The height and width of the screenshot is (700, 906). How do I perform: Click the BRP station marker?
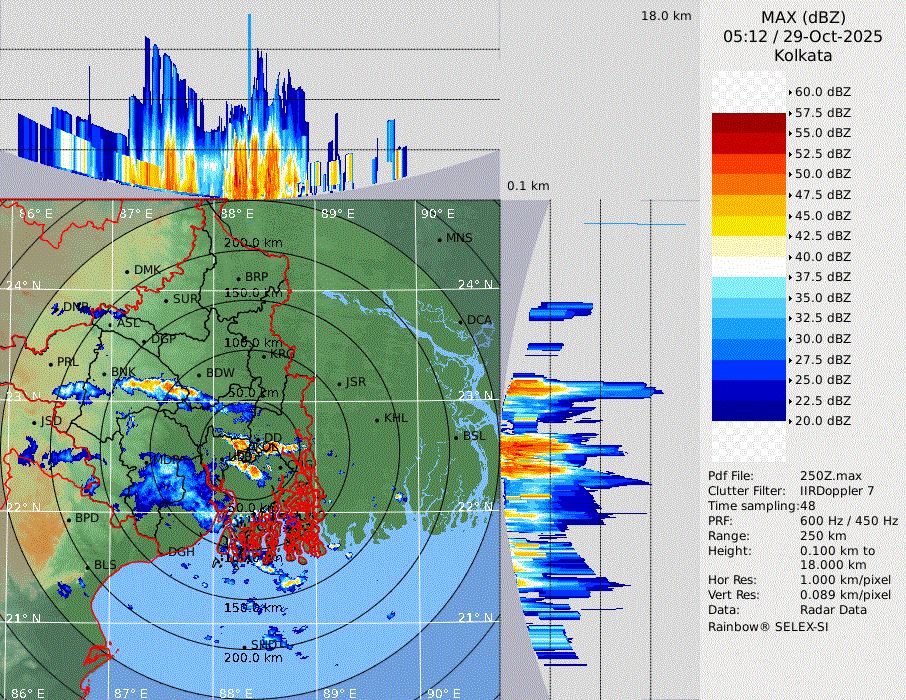[x=239, y=278]
